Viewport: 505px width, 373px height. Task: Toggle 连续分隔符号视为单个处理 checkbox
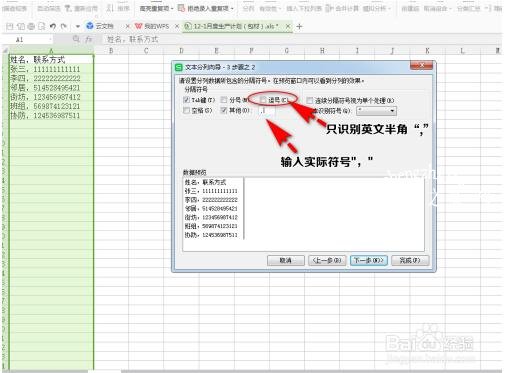coord(310,100)
